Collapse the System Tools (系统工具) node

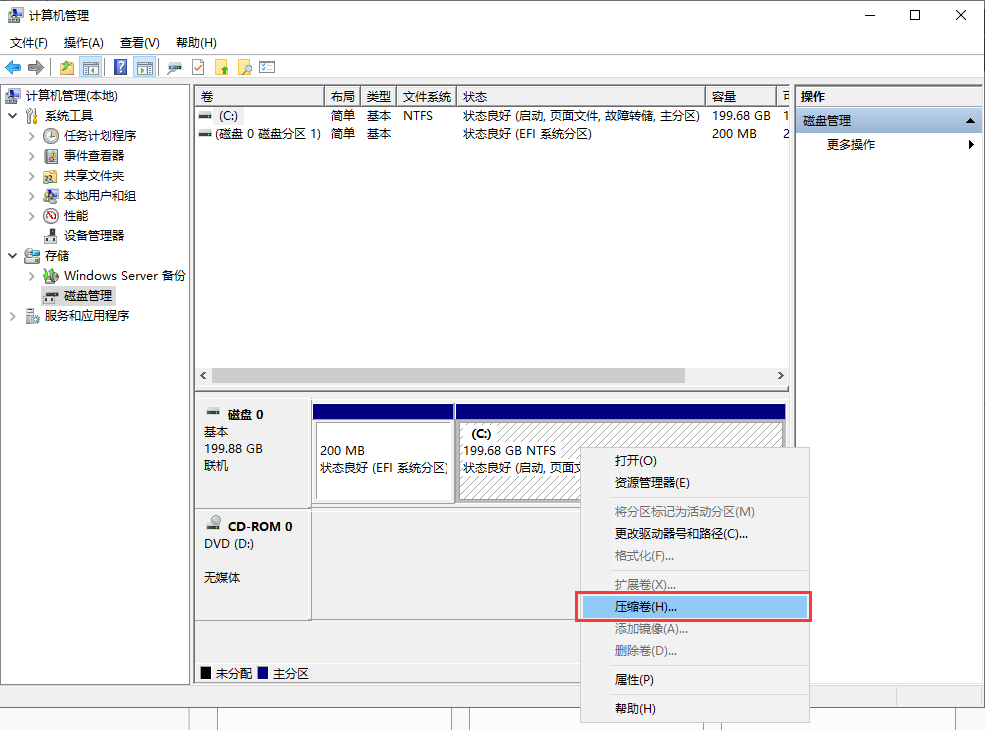click(x=13, y=116)
